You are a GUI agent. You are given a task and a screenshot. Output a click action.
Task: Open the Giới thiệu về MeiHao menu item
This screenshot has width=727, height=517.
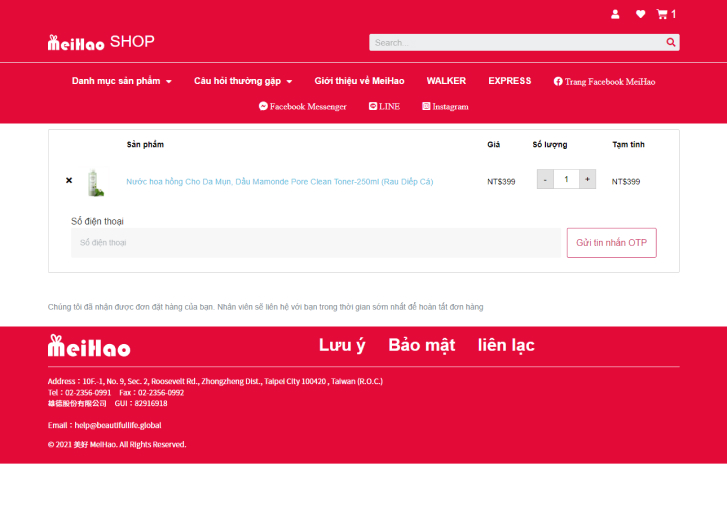(x=359, y=81)
